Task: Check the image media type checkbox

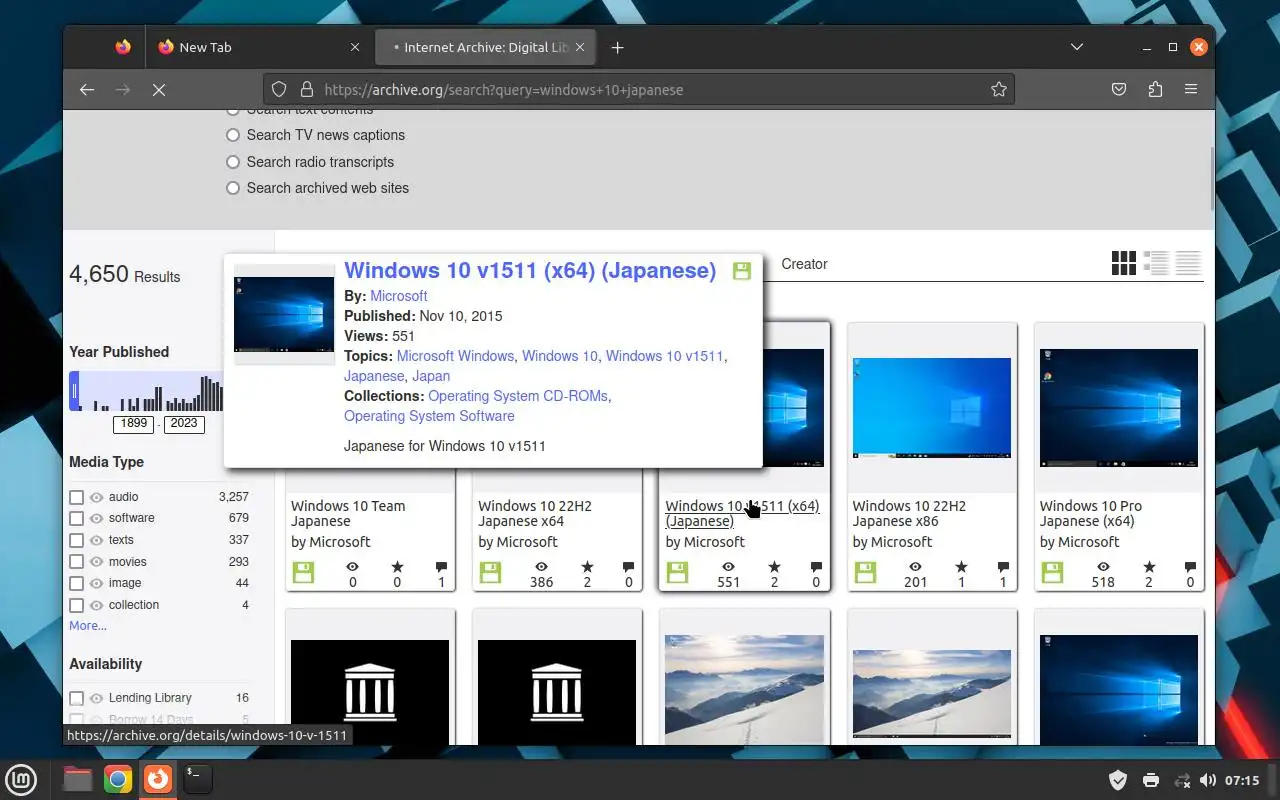Action: (x=76, y=583)
